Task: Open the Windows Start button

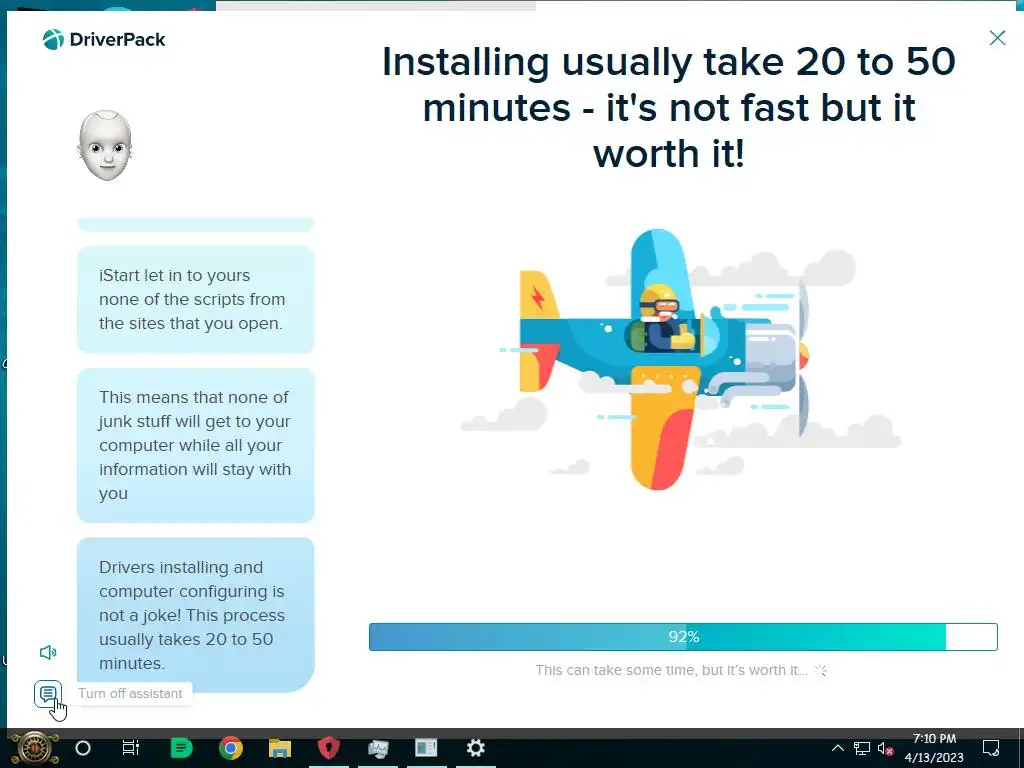Action: pyautogui.click(x=35, y=748)
